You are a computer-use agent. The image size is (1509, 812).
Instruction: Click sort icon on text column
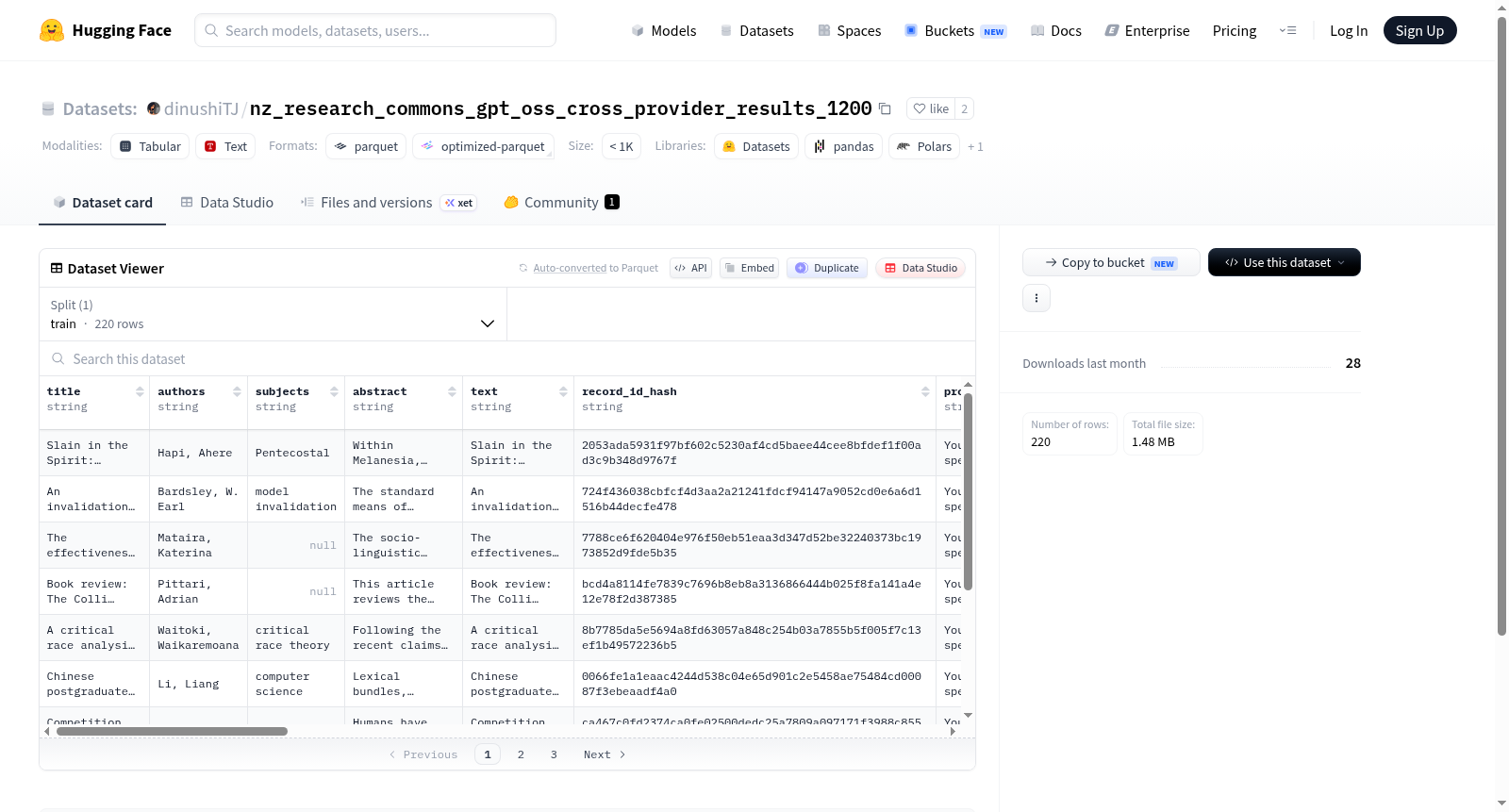[563, 391]
